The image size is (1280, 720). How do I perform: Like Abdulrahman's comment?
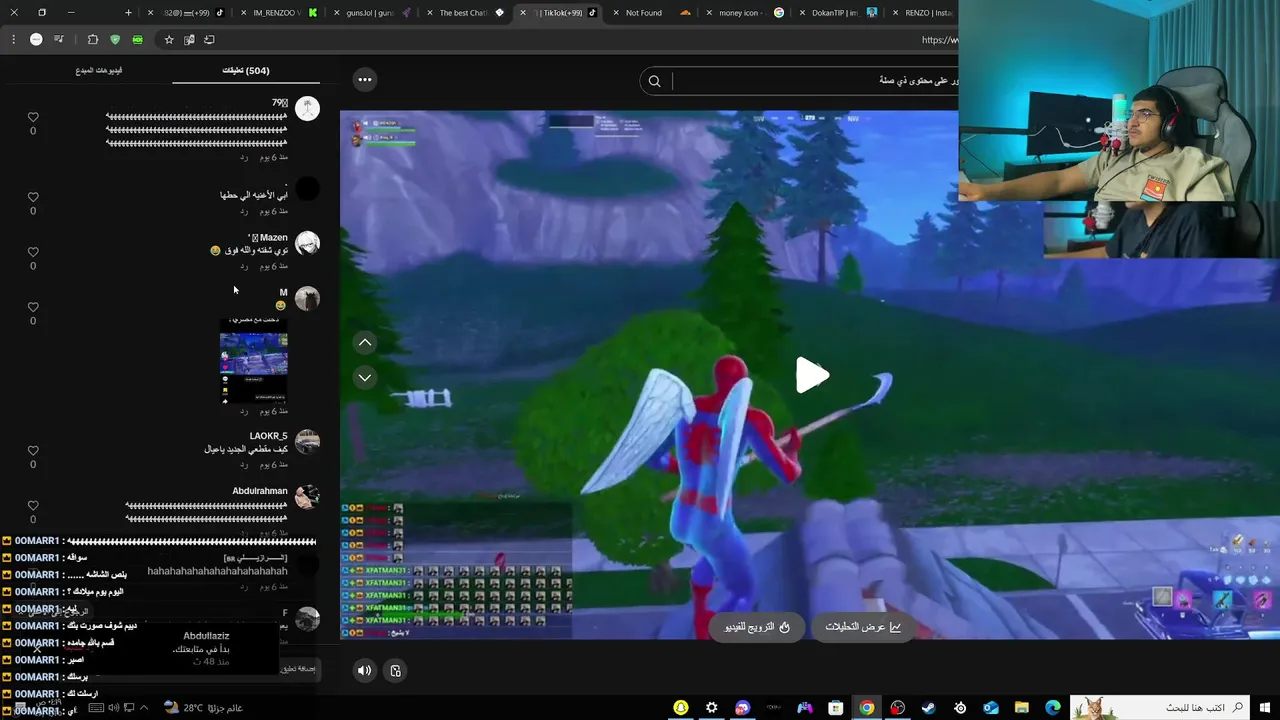[33, 505]
